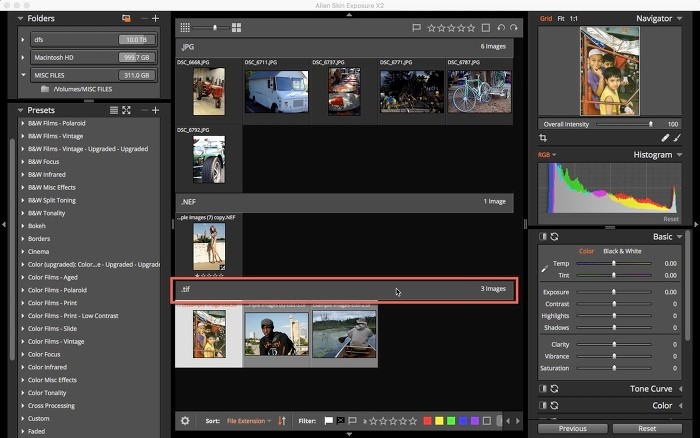
Task: Reset the Basic panel with its circular arrow icon
Action: coord(554,237)
